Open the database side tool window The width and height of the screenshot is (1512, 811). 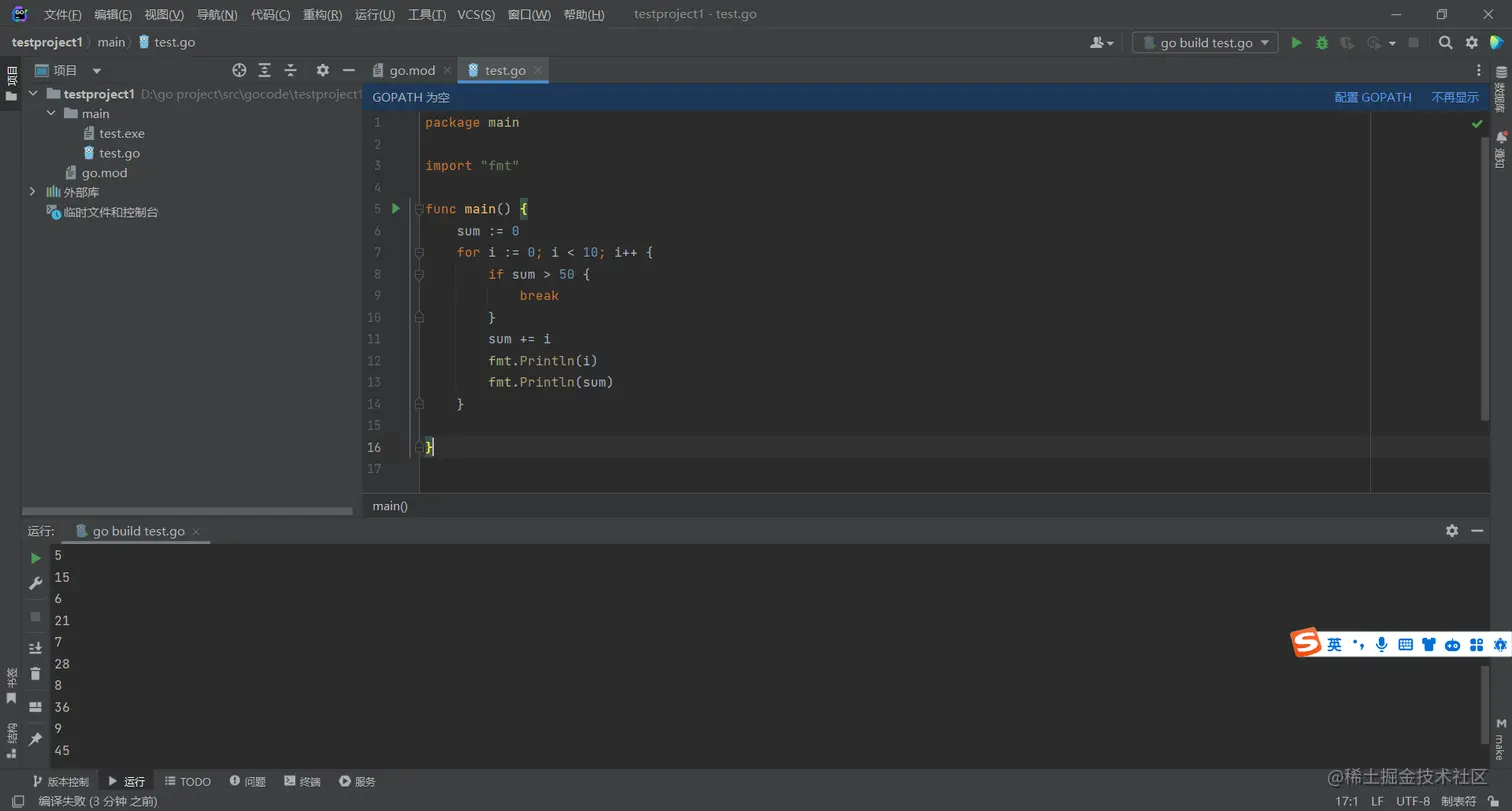point(1500,90)
